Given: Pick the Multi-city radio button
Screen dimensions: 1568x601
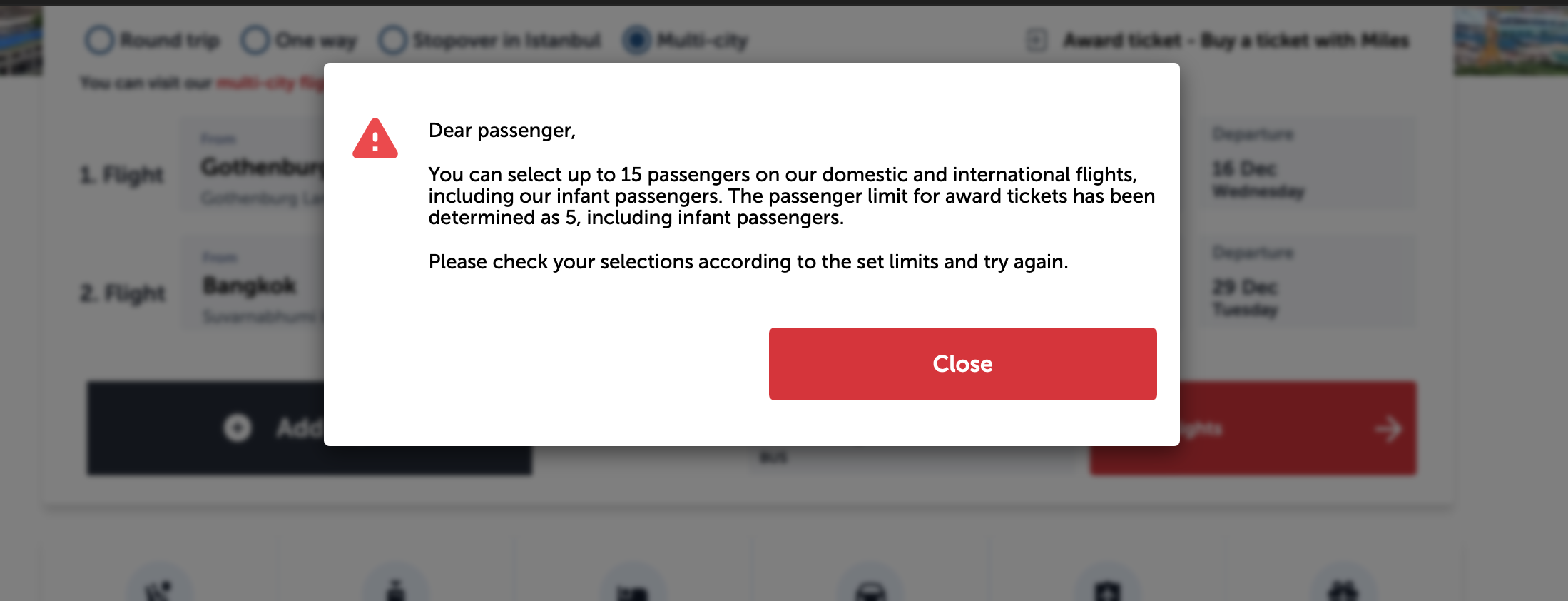Looking at the screenshot, I should point(637,40).
